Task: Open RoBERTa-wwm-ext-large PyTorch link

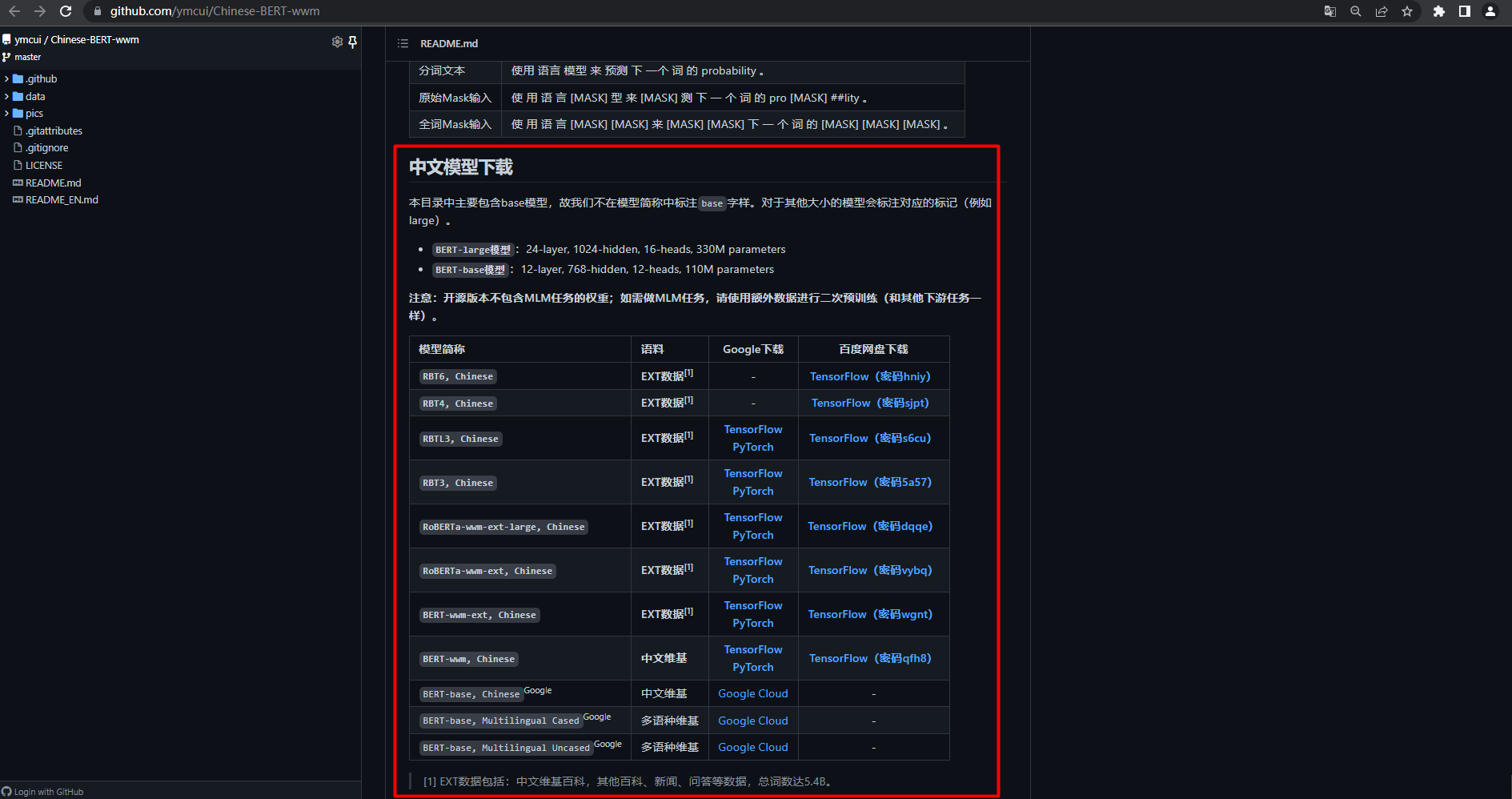Action: 753,535
